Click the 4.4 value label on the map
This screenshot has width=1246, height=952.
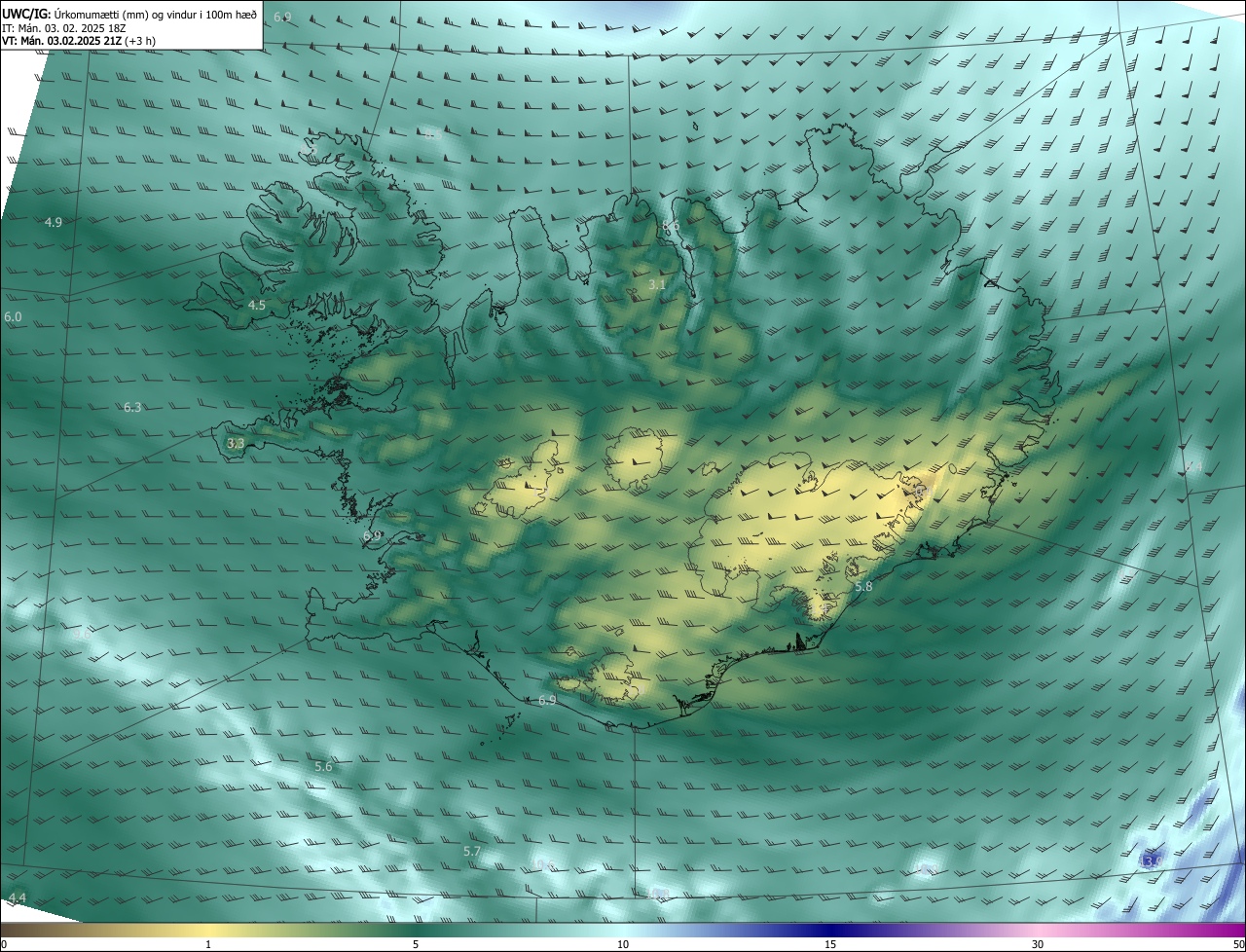coord(18,897)
